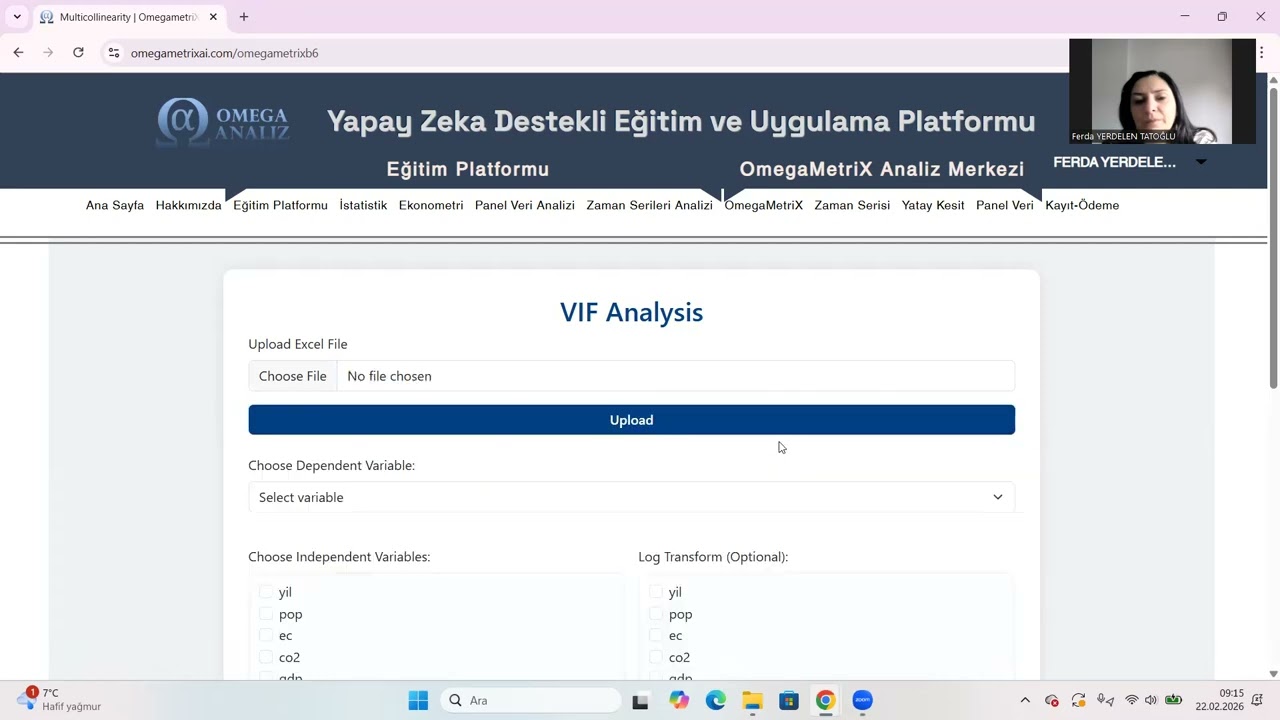Click the Zoom webcam video thumbnail
This screenshot has width=1280, height=720.
1162,91
